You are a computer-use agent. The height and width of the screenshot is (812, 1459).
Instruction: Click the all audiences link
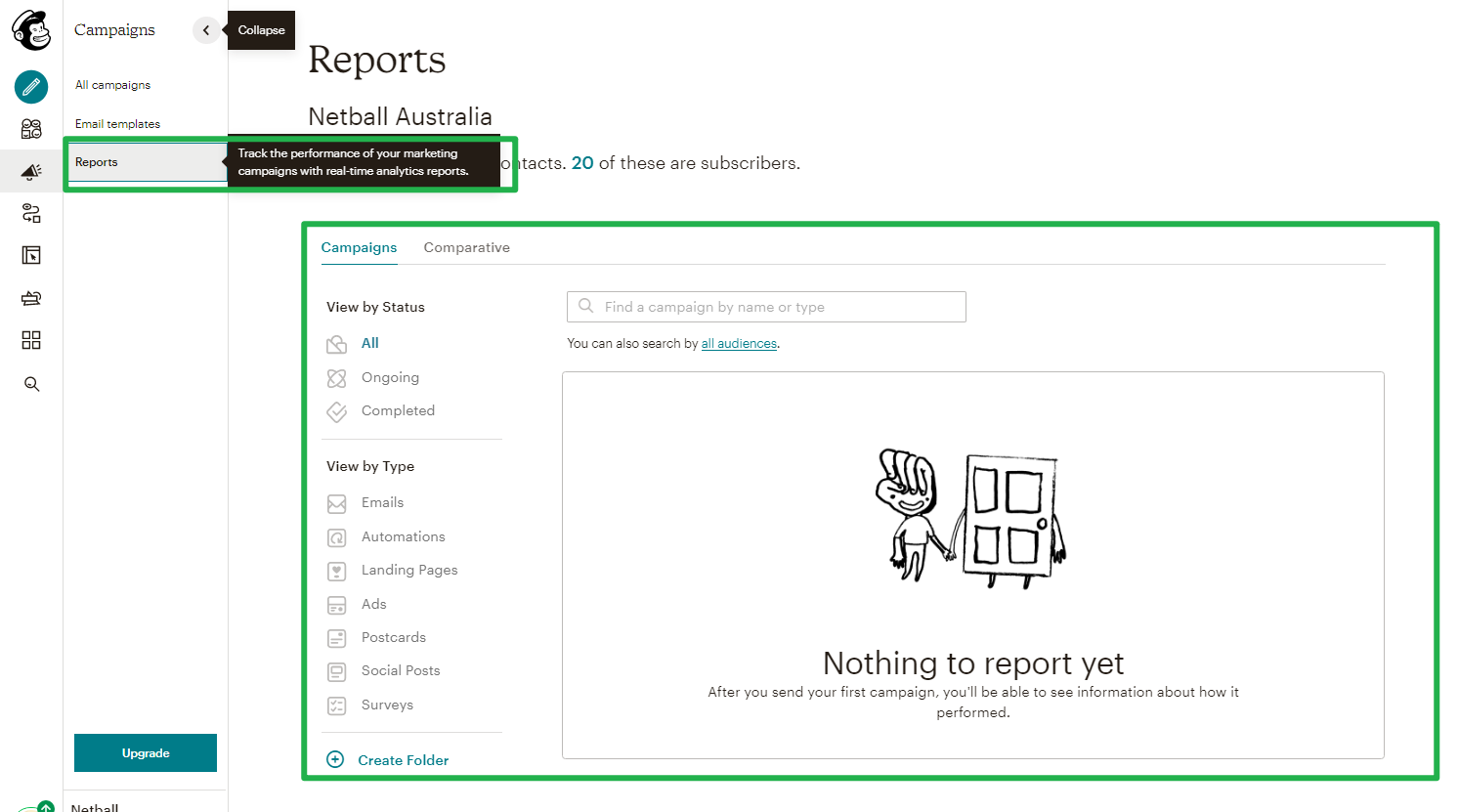pyautogui.click(x=739, y=344)
